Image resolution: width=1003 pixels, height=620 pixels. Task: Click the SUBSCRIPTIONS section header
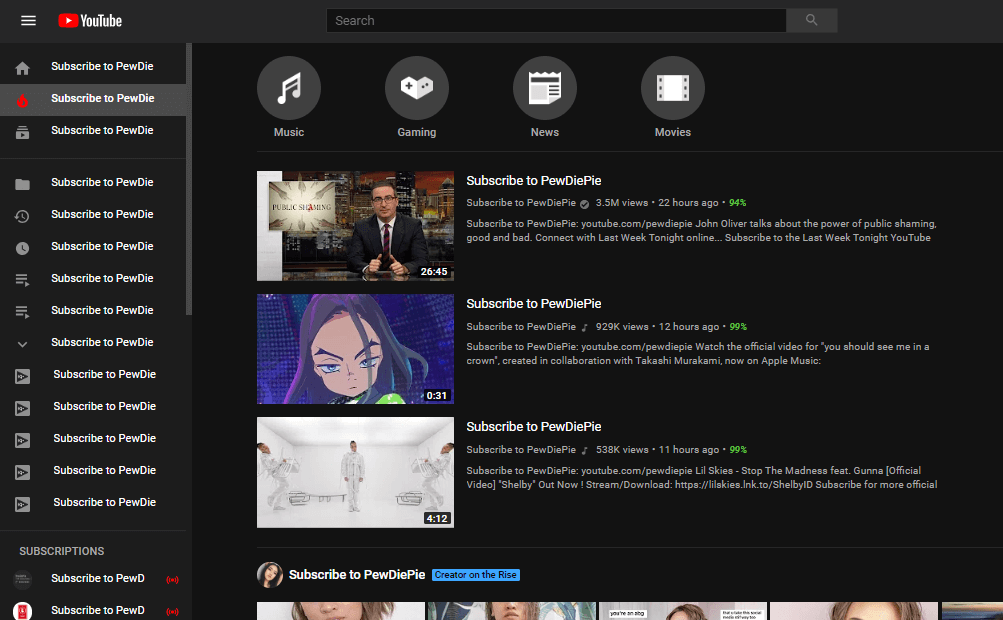coord(61,551)
